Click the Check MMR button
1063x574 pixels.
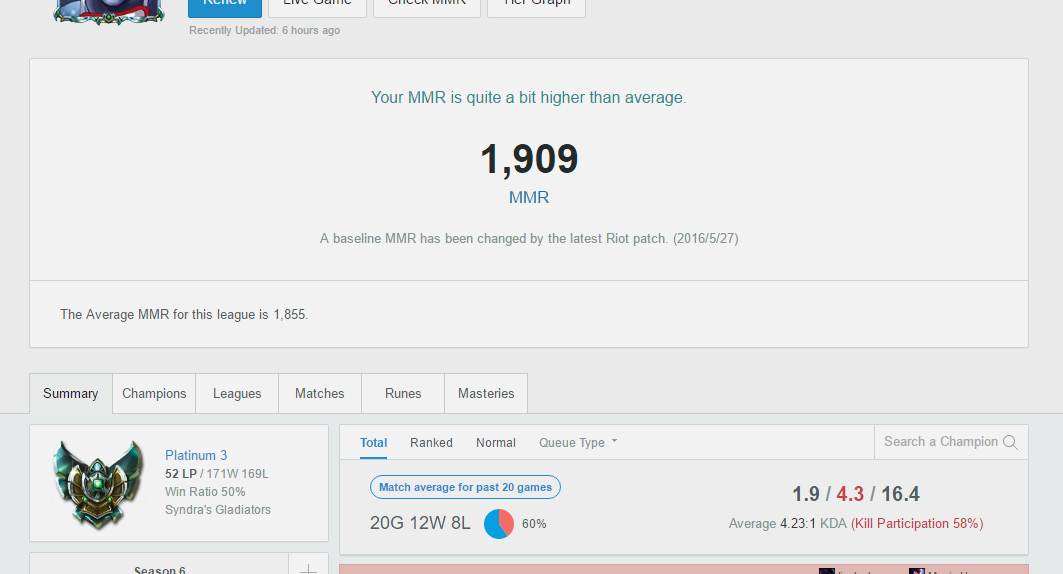(427, 7)
